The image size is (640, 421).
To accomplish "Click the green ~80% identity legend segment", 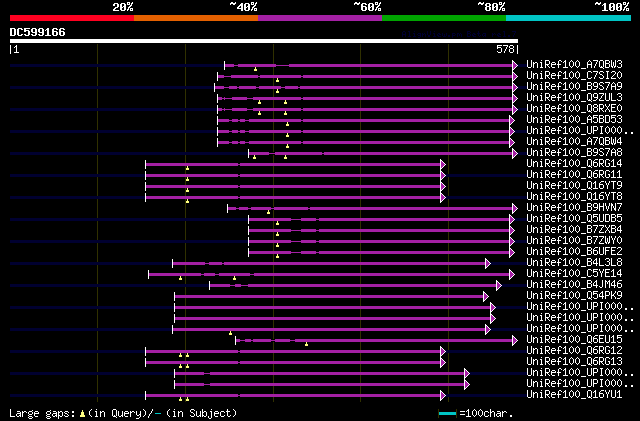I will 444,18.
